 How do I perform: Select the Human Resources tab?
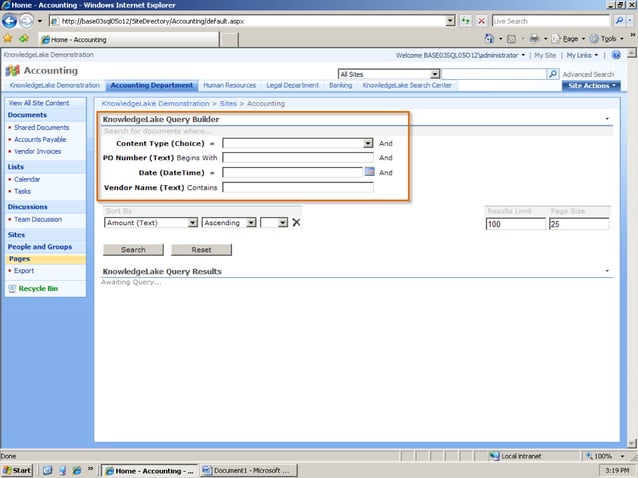point(229,85)
